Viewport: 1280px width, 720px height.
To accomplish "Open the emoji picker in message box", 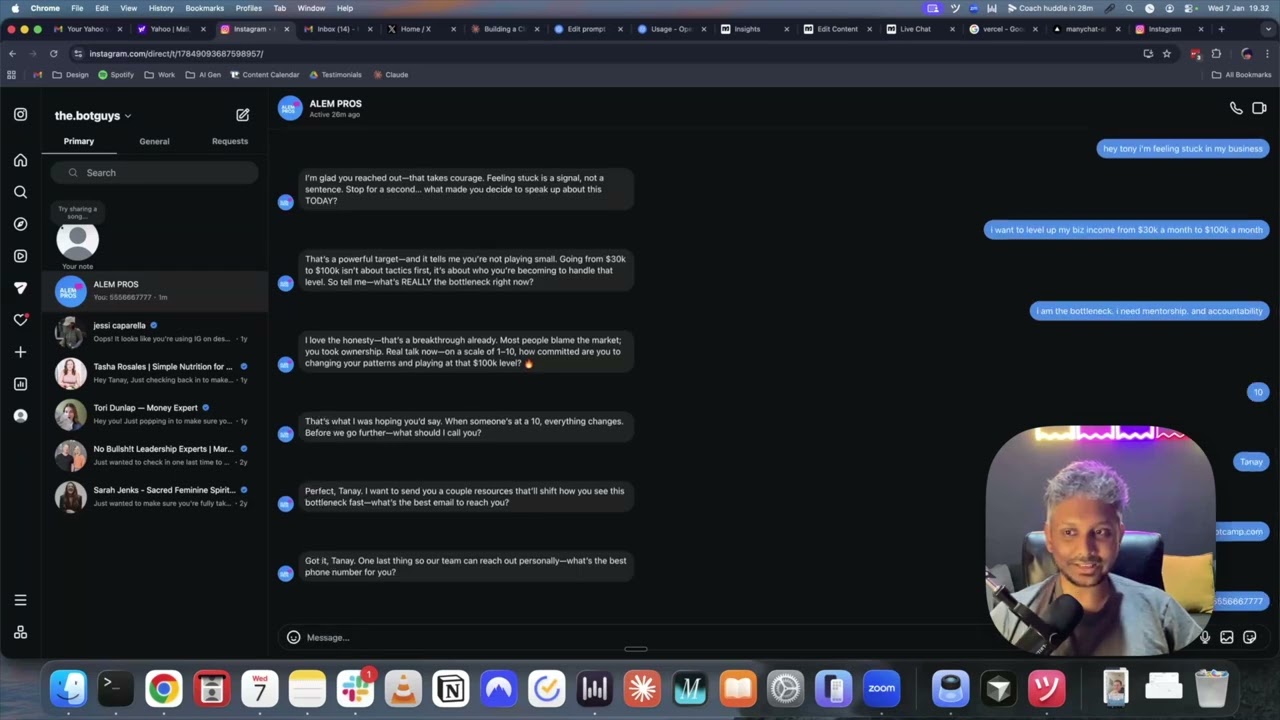I will [x=293, y=637].
